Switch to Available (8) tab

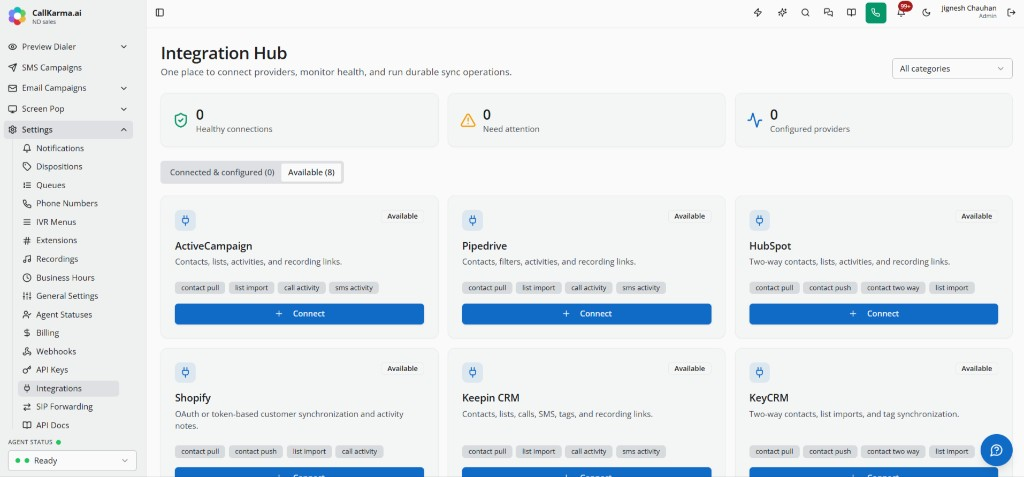pyautogui.click(x=311, y=173)
